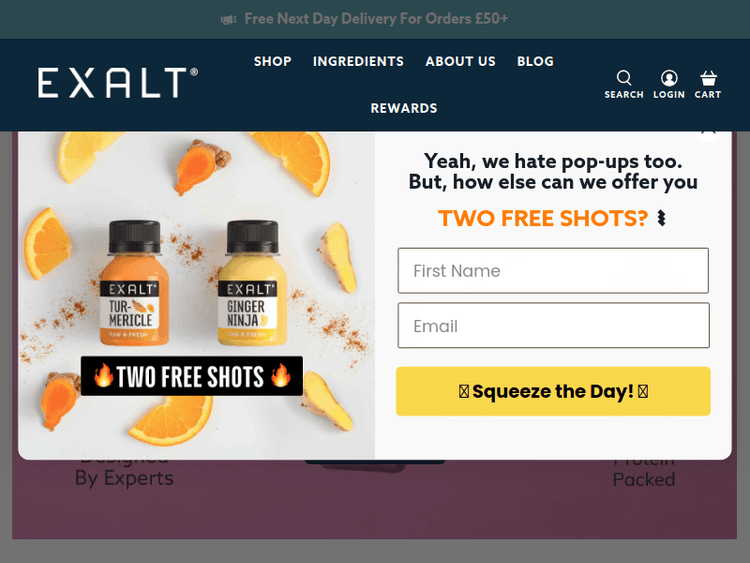Open the SHOP menu
Image resolution: width=750 pixels, height=563 pixels.
pos(273,61)
